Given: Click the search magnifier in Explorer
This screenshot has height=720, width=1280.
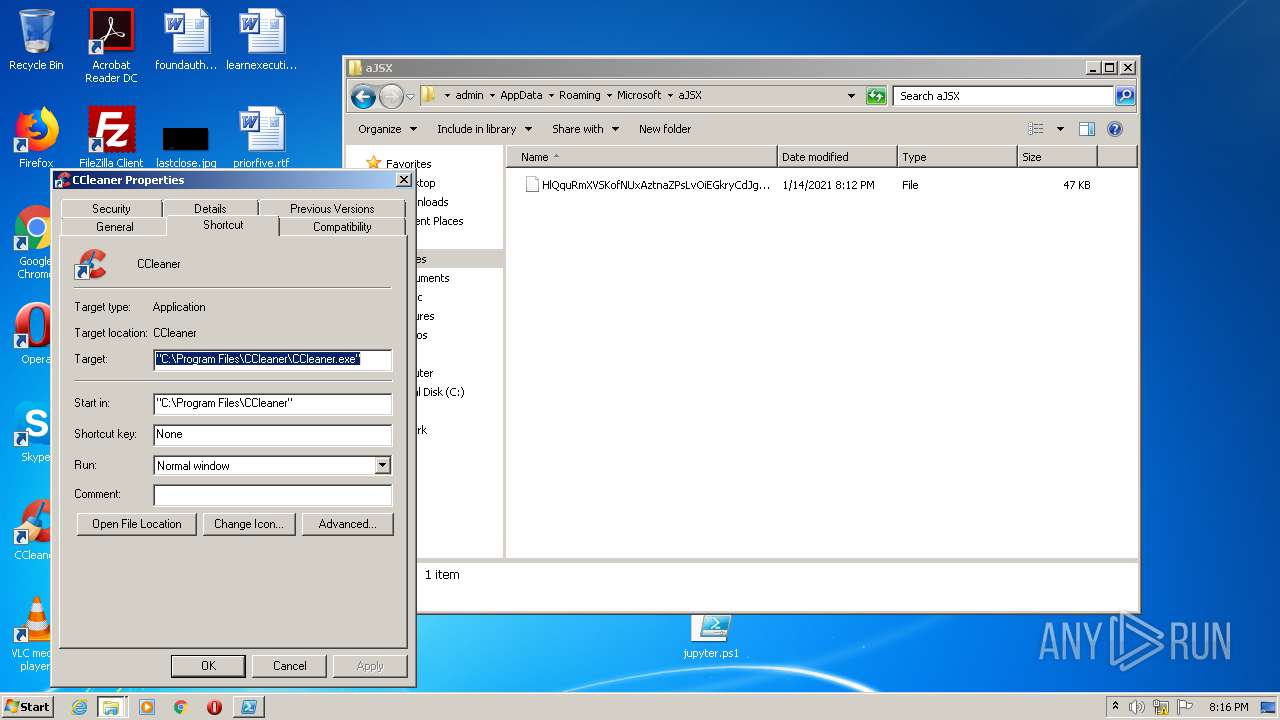Looking at the screenshot, I should [1125, 96].
